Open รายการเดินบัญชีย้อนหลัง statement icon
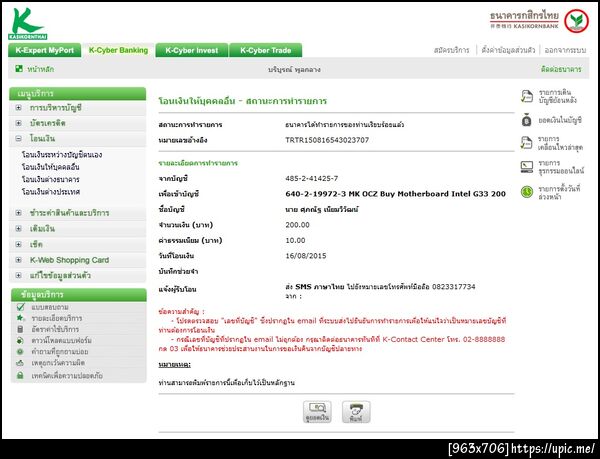The image size is (600, 459). click(527, 96)
